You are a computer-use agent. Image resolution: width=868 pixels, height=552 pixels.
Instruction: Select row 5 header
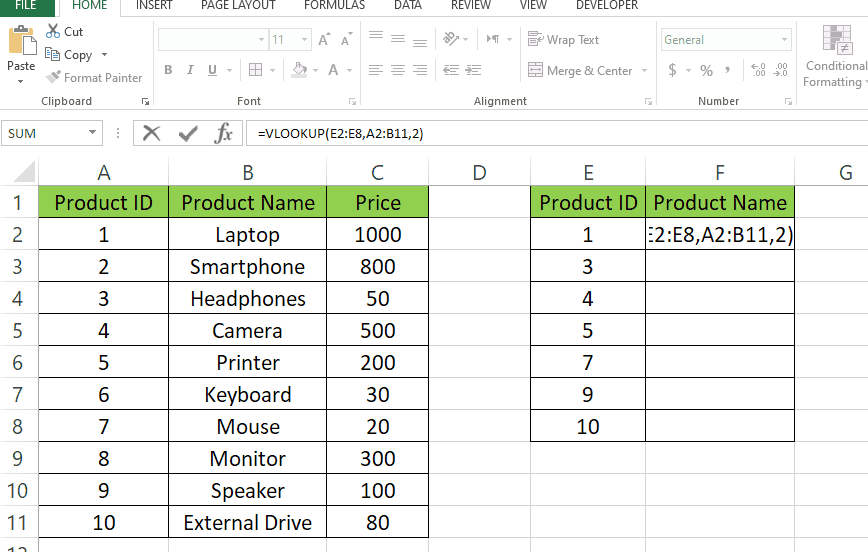17,331
